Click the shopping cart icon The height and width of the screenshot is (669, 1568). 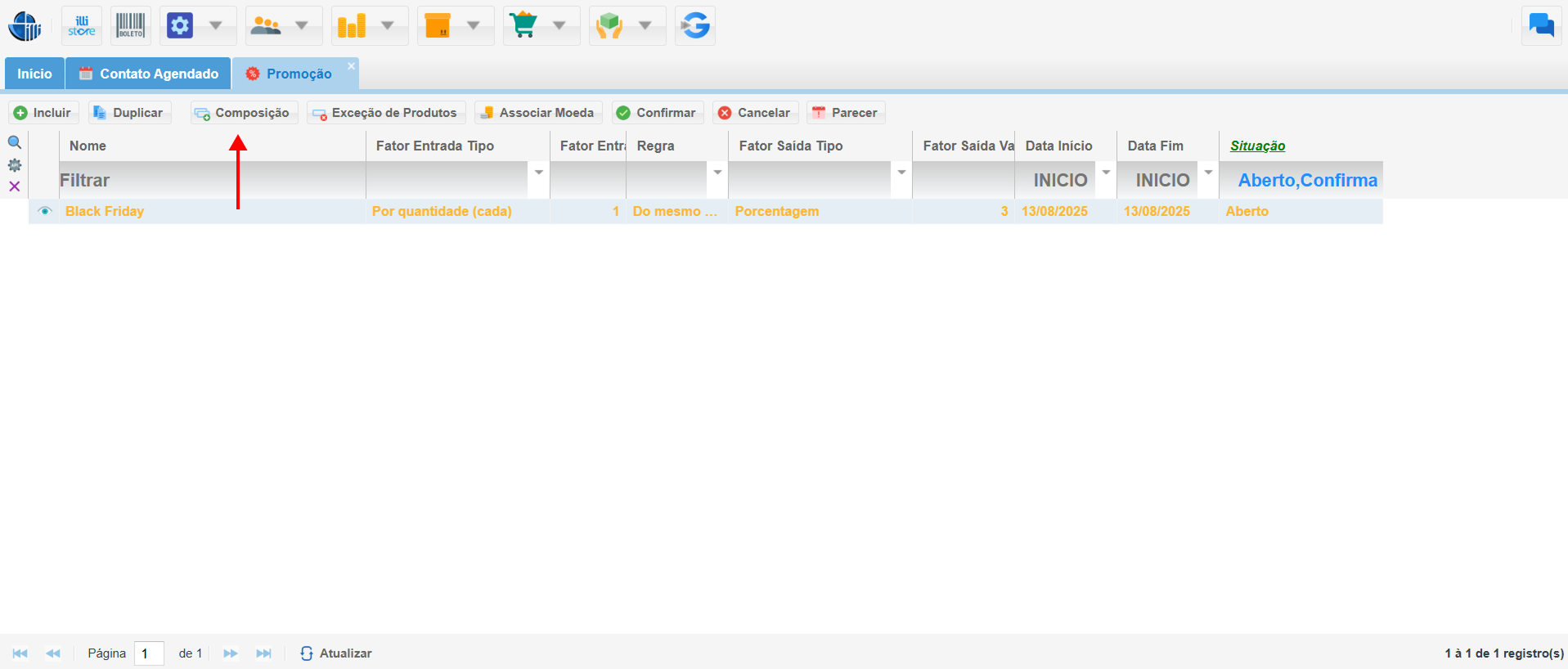(523, 26)
